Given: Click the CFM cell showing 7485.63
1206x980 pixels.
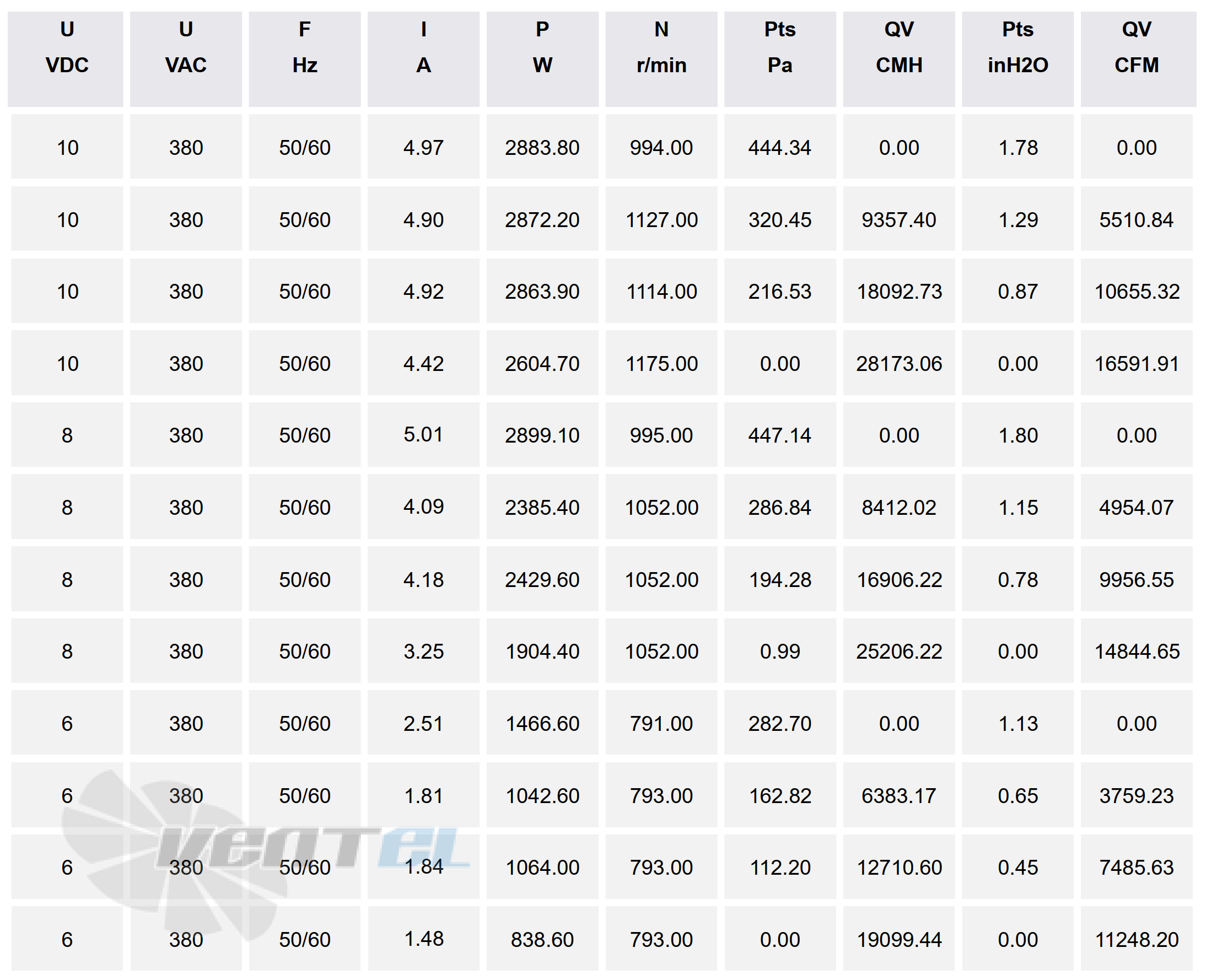Looking at the screenshot, I should (1137, 867).
